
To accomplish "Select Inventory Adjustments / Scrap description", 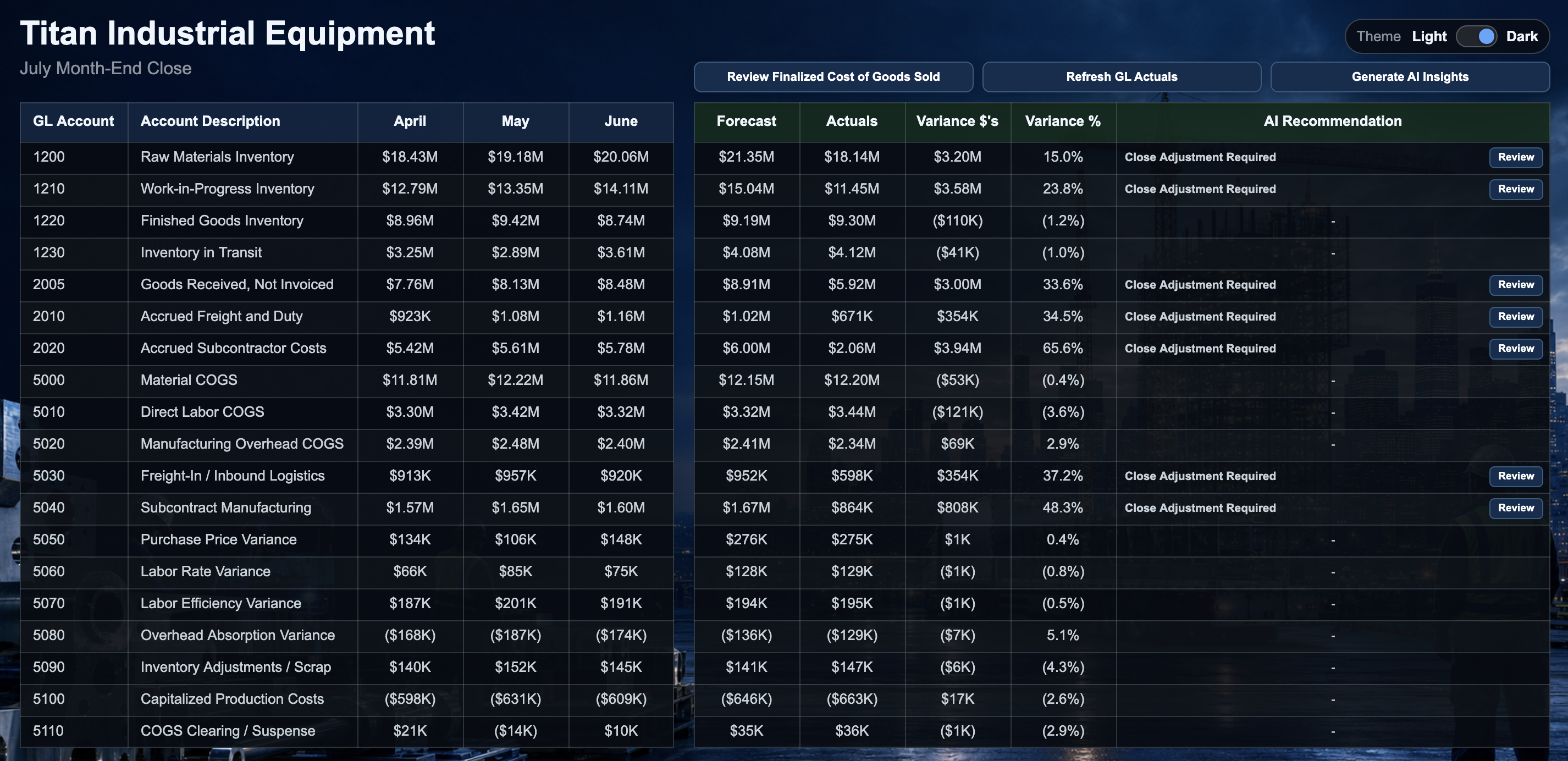I will click(235, 667).
